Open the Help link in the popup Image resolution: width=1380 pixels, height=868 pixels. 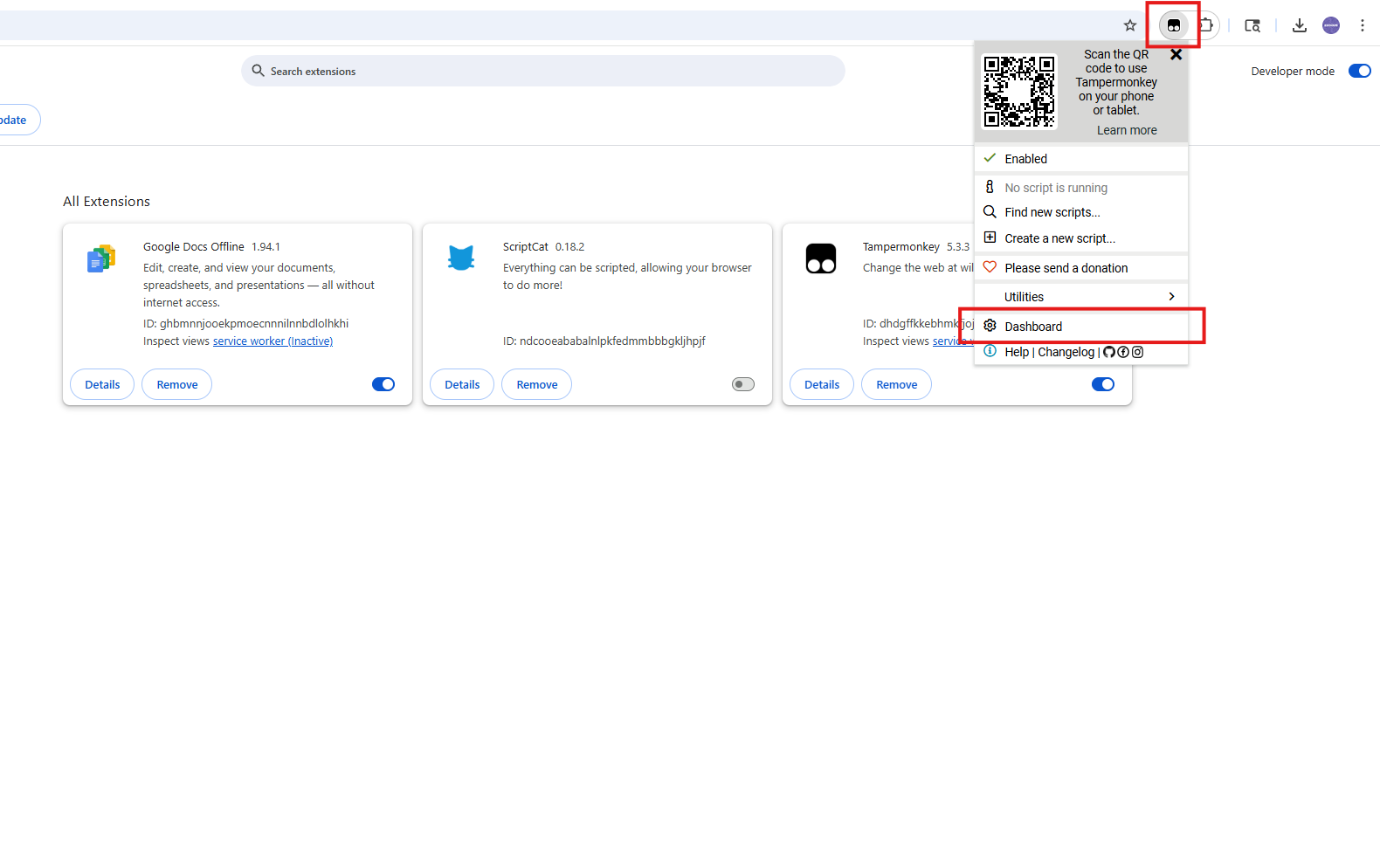[x=1017, y=352]
